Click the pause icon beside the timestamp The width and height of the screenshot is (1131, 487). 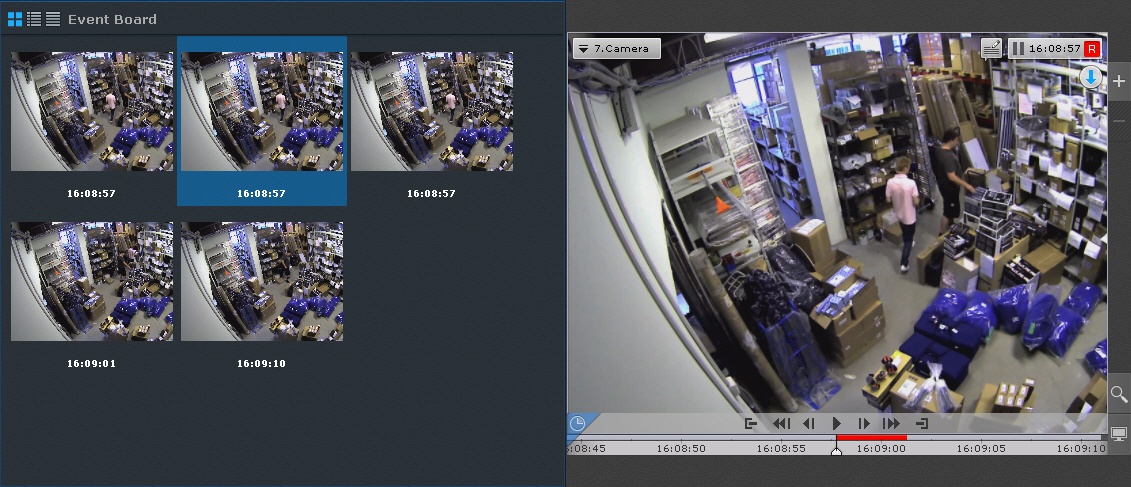[x=1017, y=48]
